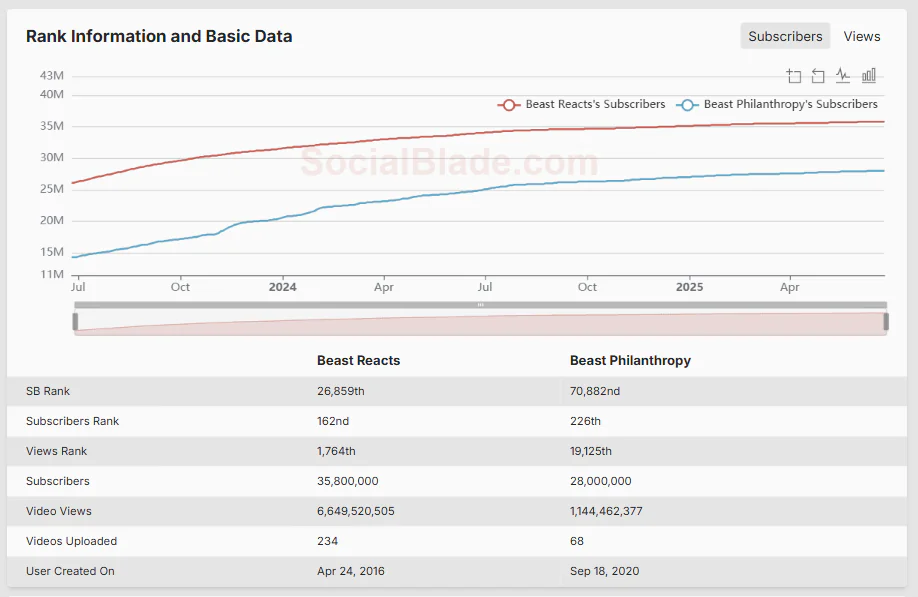Click the '70,882nd' SB Rank value
This screenshot has width=918, height=597.
coord(595,391)
